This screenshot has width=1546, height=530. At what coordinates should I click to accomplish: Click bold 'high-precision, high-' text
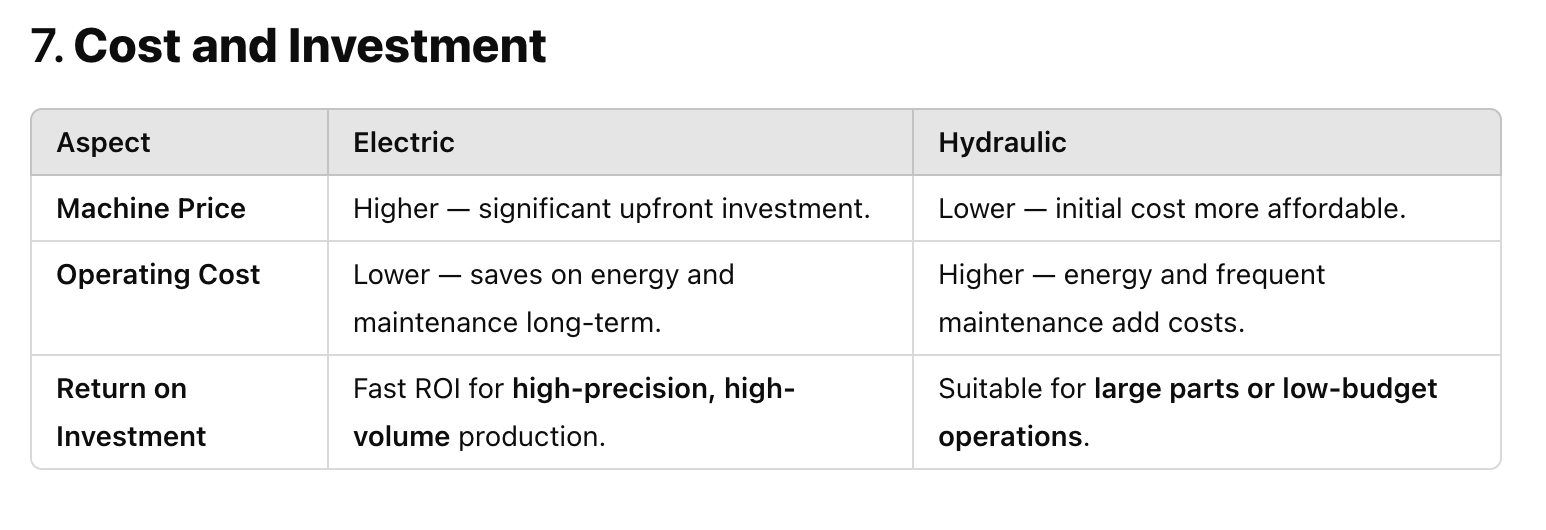tap(653, 388)
